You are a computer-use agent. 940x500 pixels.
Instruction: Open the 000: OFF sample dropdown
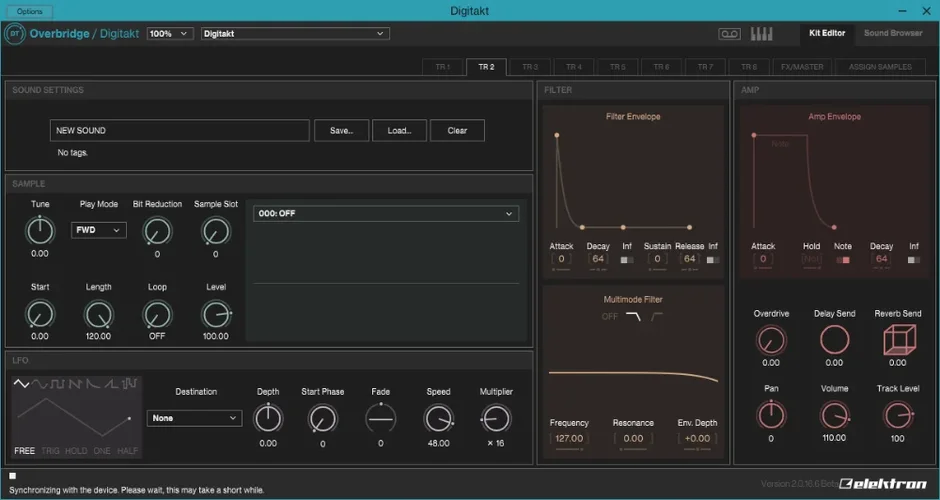click(386, 213)
